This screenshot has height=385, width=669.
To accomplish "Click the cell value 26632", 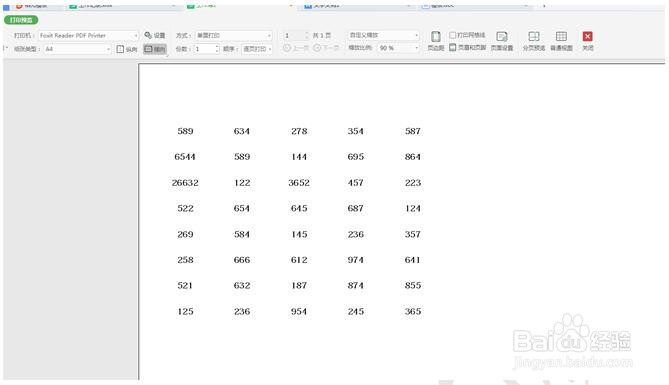I will (185, 183).
